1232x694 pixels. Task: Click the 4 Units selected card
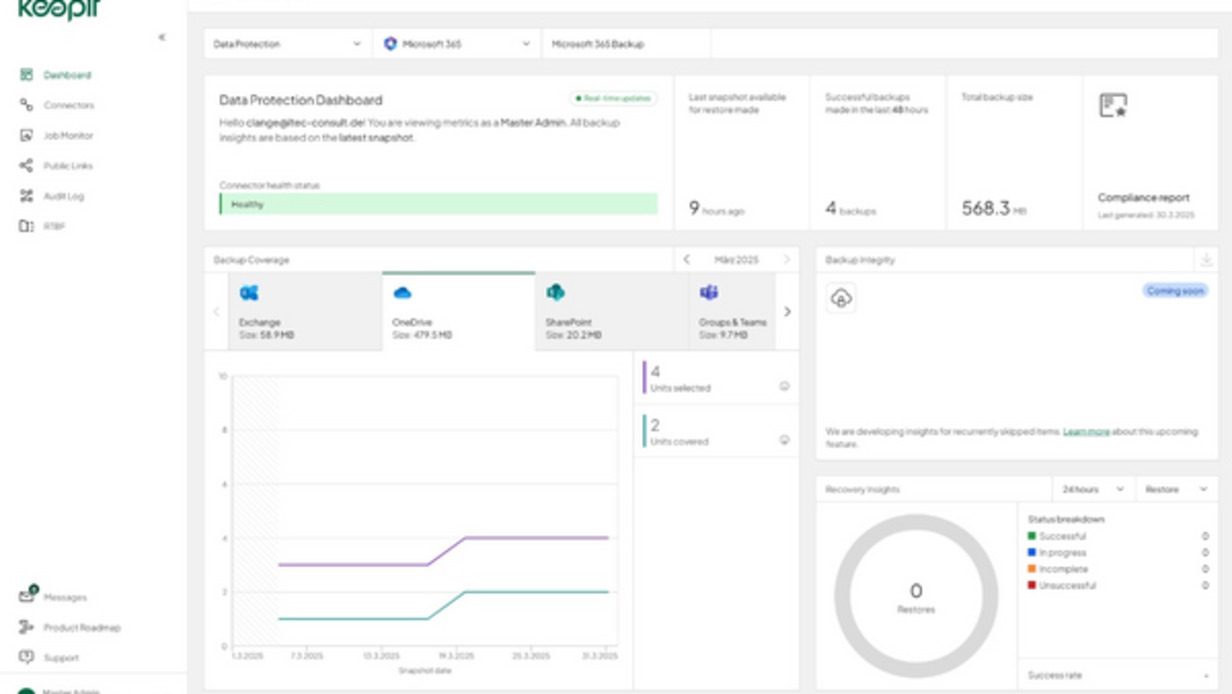tap(716, 378)
